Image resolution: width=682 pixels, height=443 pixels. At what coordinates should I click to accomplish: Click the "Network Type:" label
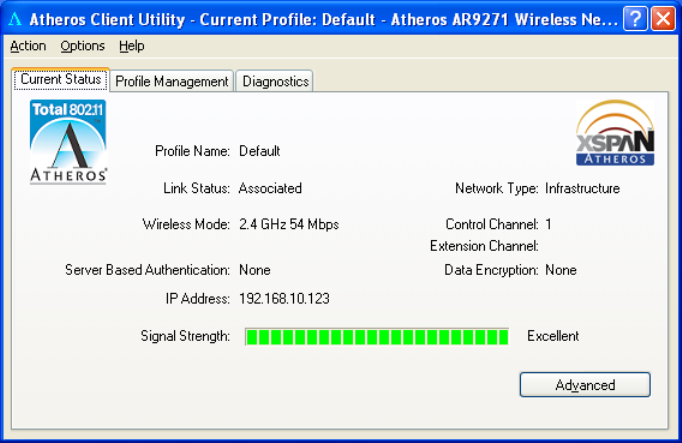coord(497,188)
